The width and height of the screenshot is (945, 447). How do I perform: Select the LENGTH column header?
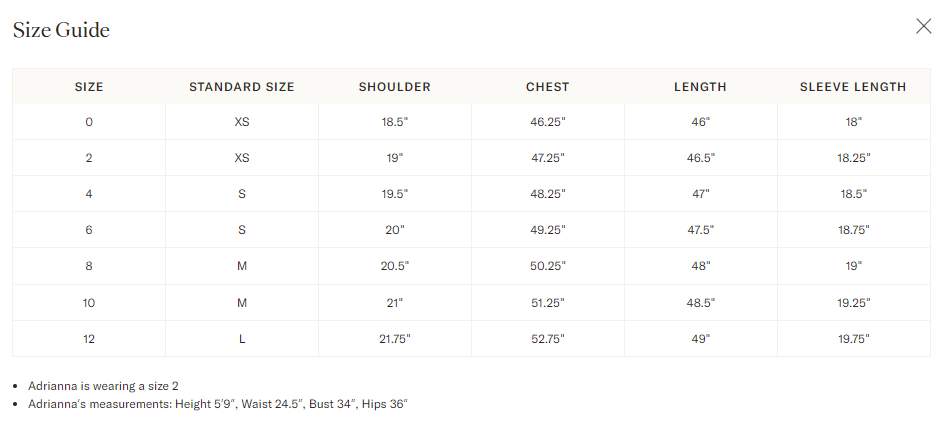pyautogui.click(x=700, y=87)
